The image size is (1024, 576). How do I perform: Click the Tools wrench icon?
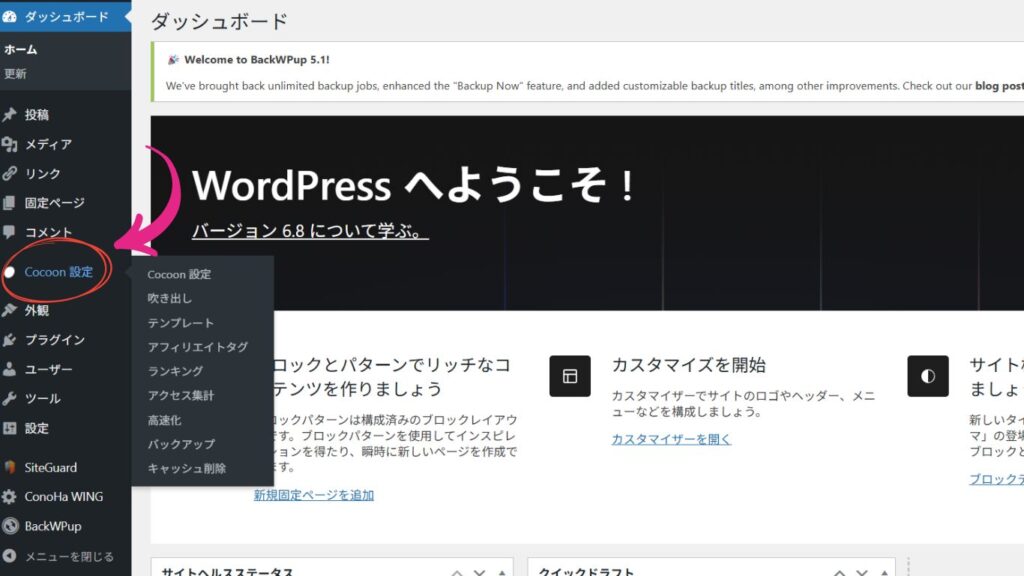[x=9, y=398]
